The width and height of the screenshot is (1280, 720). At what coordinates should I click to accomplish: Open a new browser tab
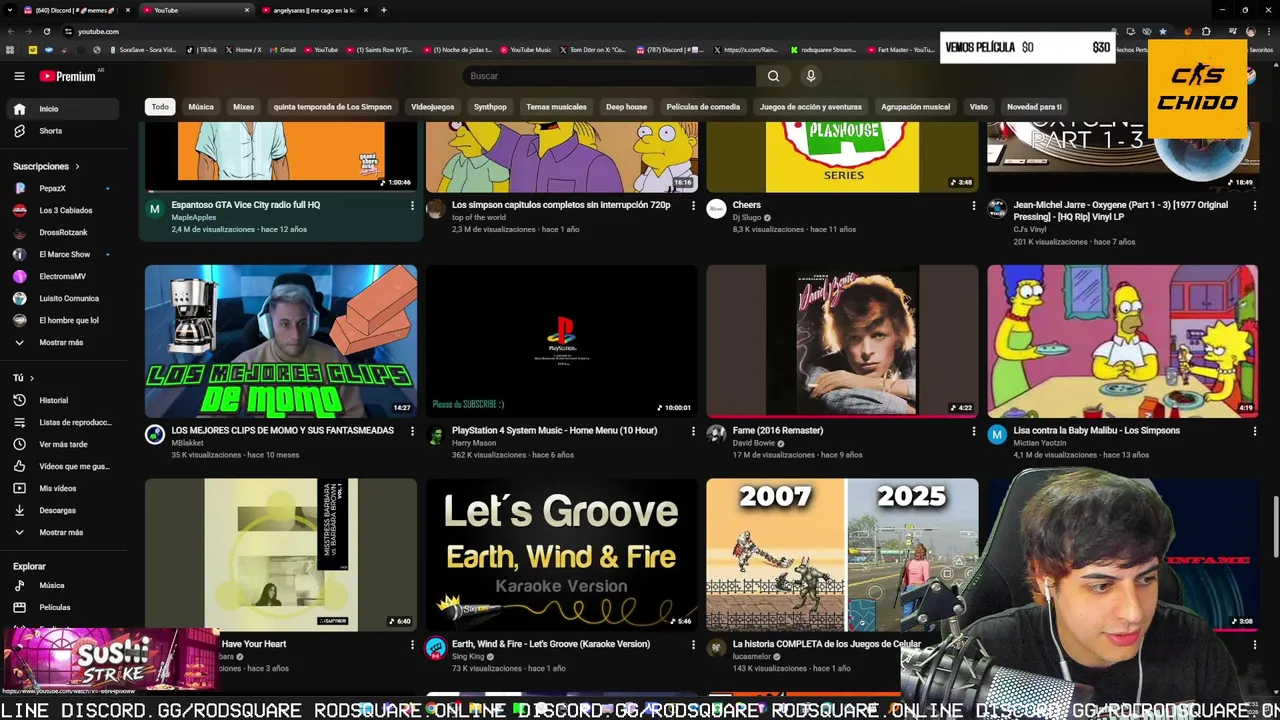tap(384, 10)
